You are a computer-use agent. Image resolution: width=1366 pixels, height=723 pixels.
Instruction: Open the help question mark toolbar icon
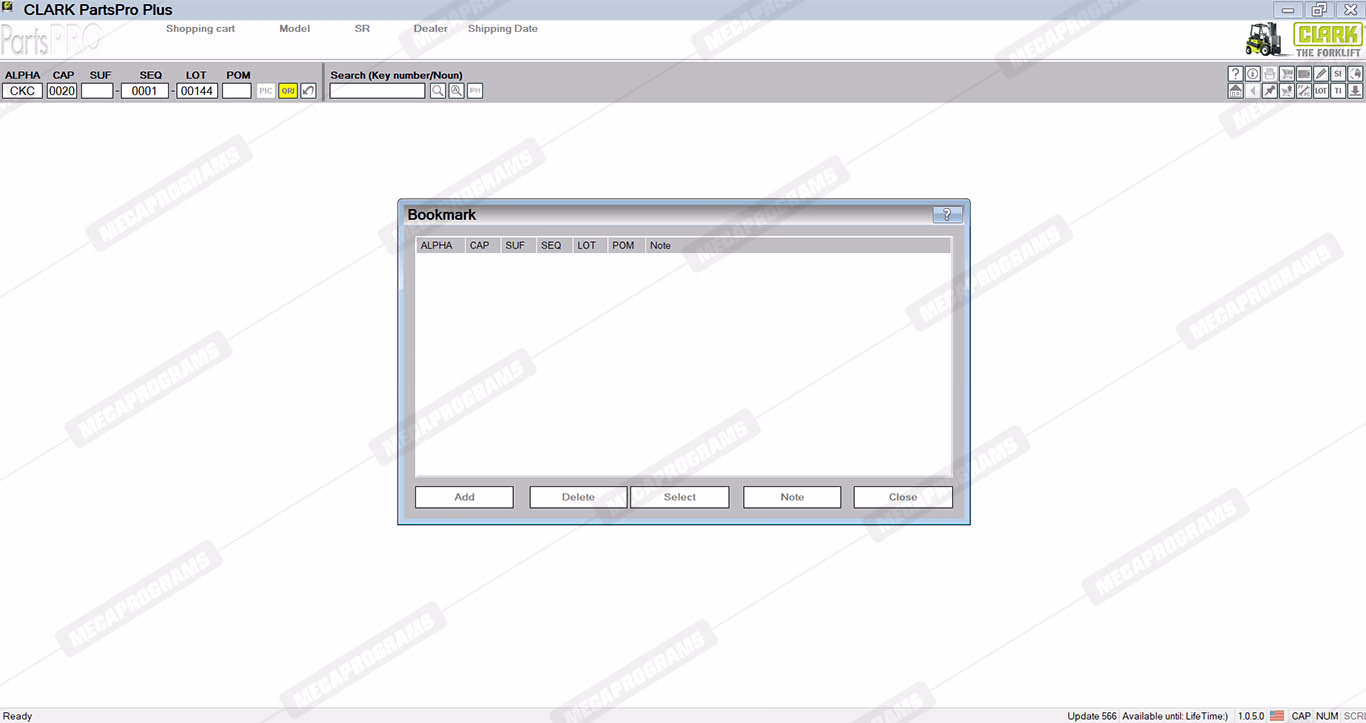pos(1235,74)
